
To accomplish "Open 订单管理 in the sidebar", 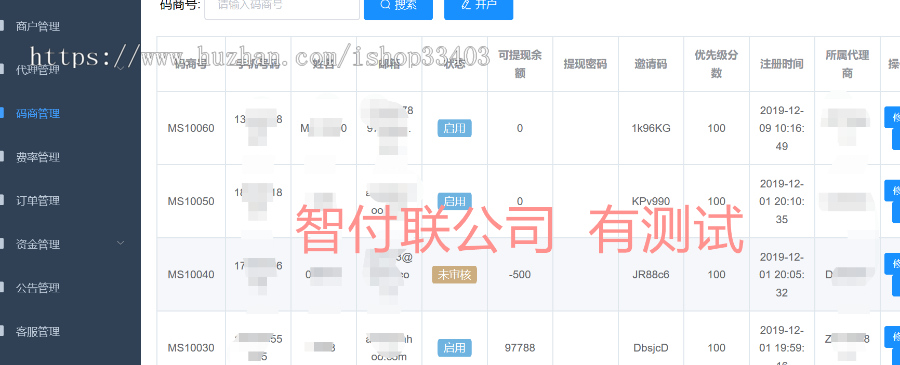I will tap(38, 201).
